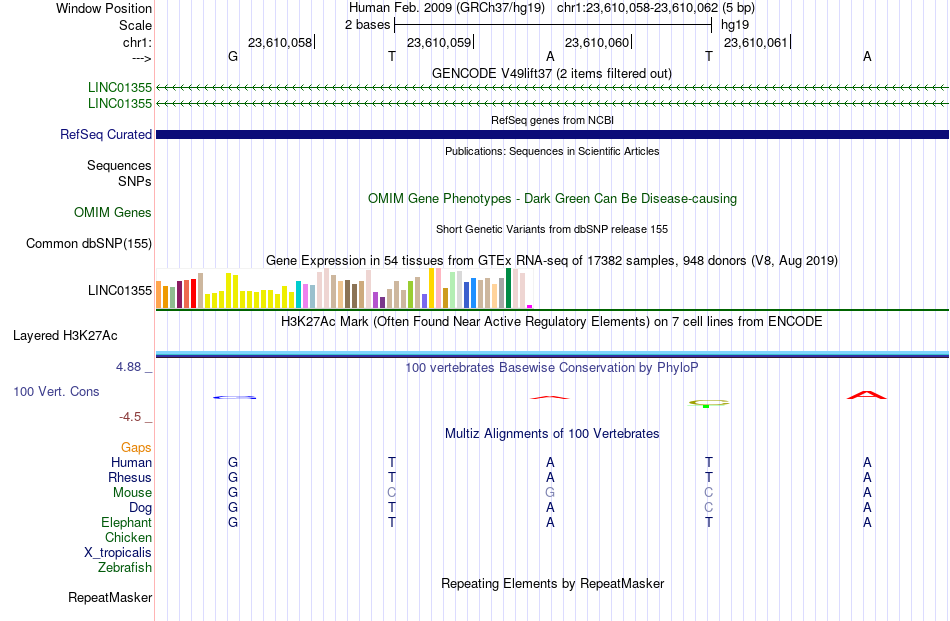This screenshot has width=950, height=621.
Task: Open 100 vertebrates PhyloP conservation title
Action: 552,367
